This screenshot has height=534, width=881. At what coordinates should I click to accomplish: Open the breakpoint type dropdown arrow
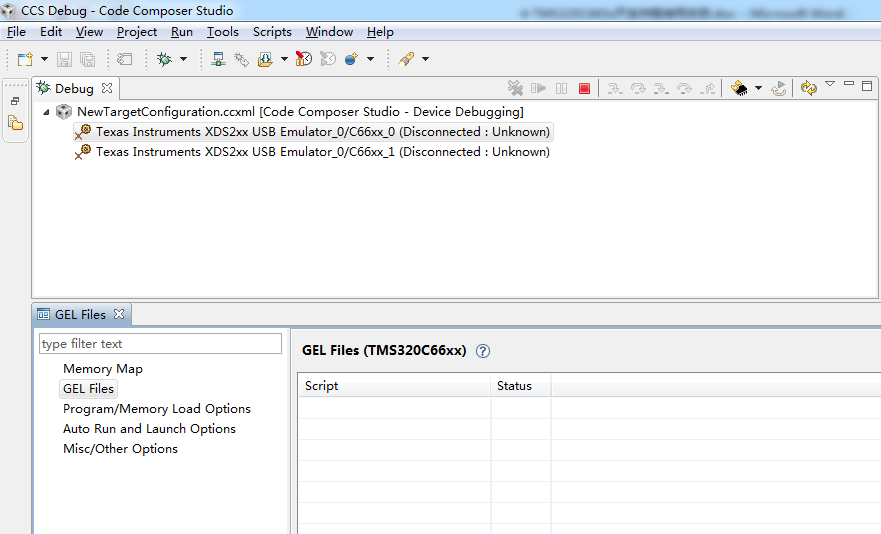370,59
